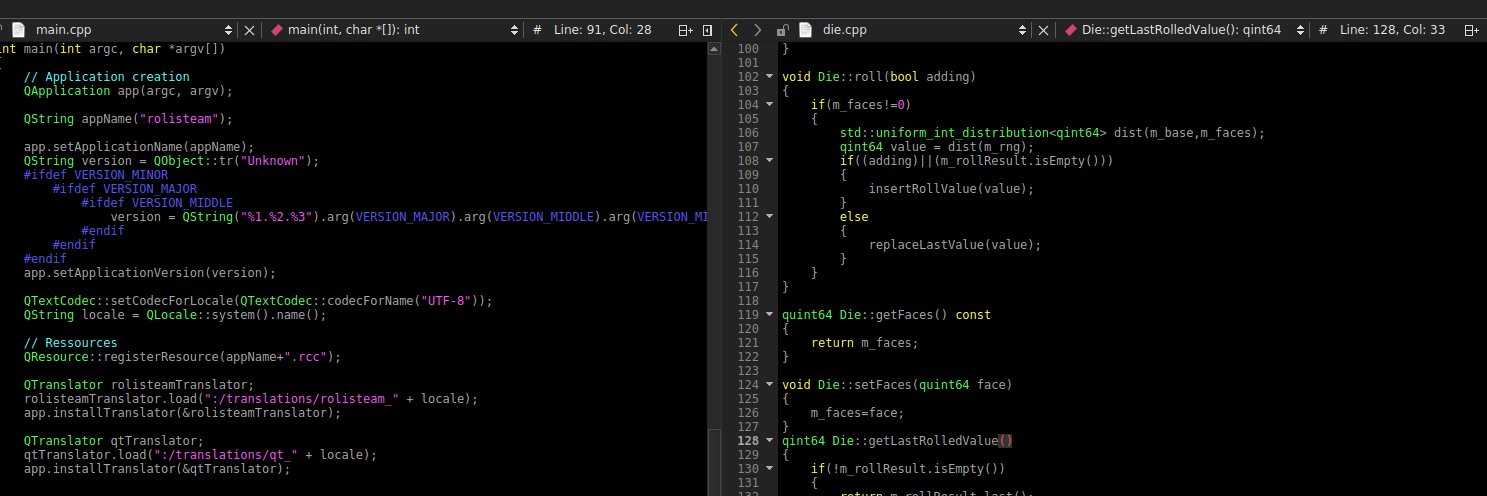Fold the else block at line 112
The height and width of the screenshot is (496, 1487).
point(769,217)
